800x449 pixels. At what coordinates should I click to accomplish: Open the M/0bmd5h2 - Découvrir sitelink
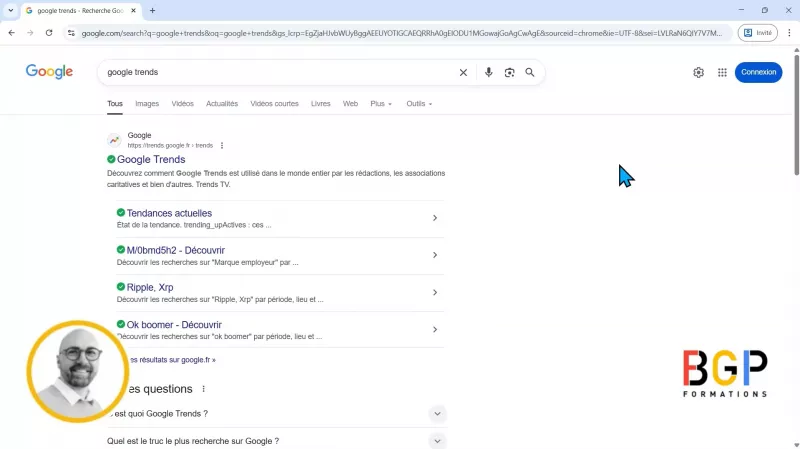(176, 251)
